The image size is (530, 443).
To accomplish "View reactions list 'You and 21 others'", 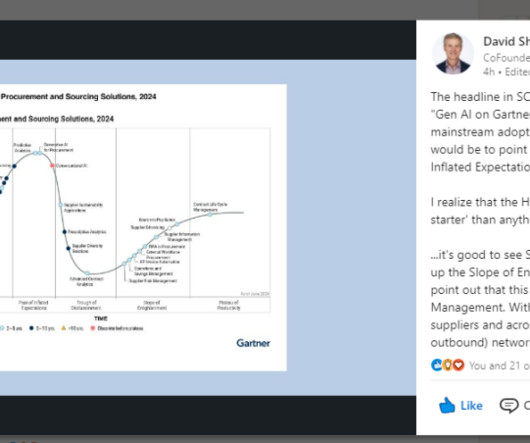I will (x=499, y=366).
